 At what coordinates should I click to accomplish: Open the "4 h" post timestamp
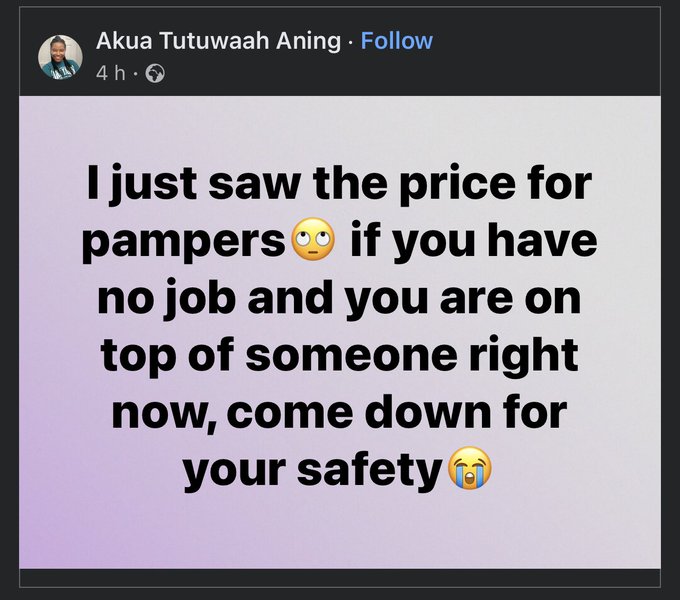(111, 74)
